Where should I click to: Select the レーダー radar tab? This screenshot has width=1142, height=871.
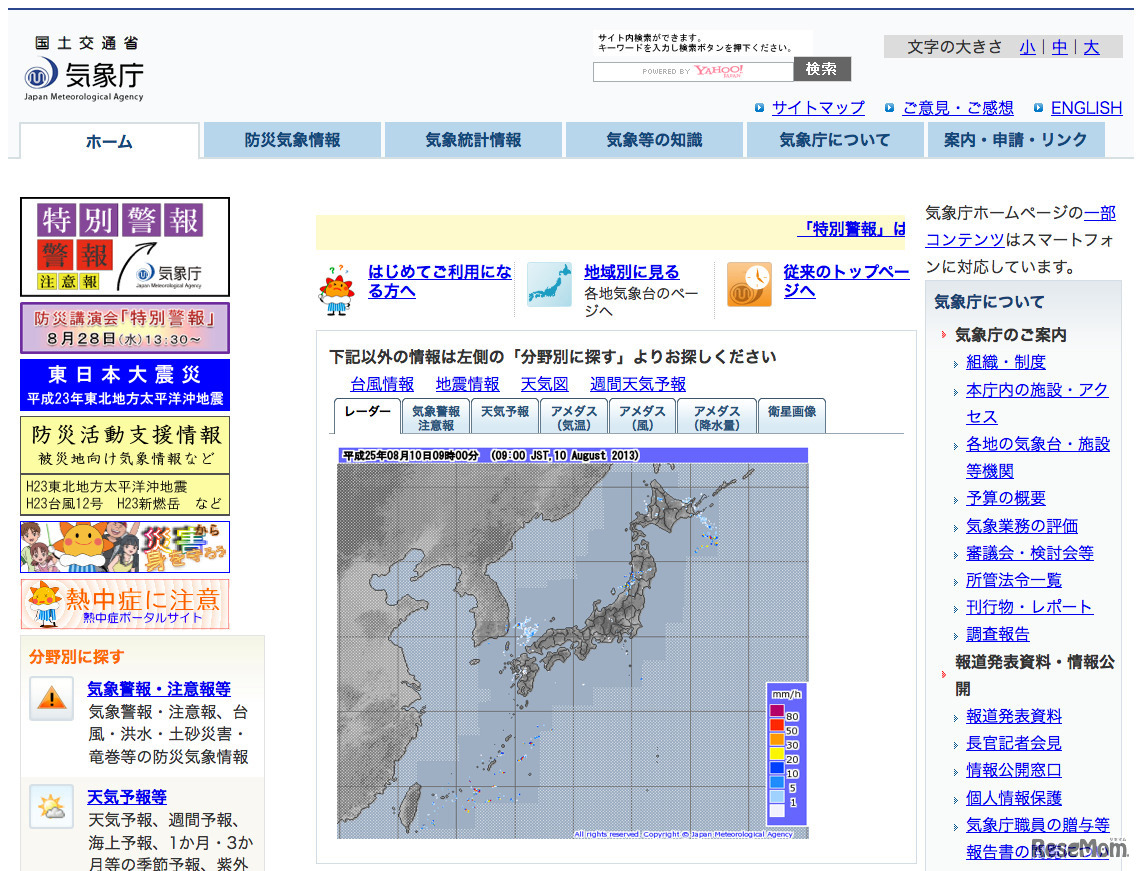pyautogui.click(x=366, y=414)
